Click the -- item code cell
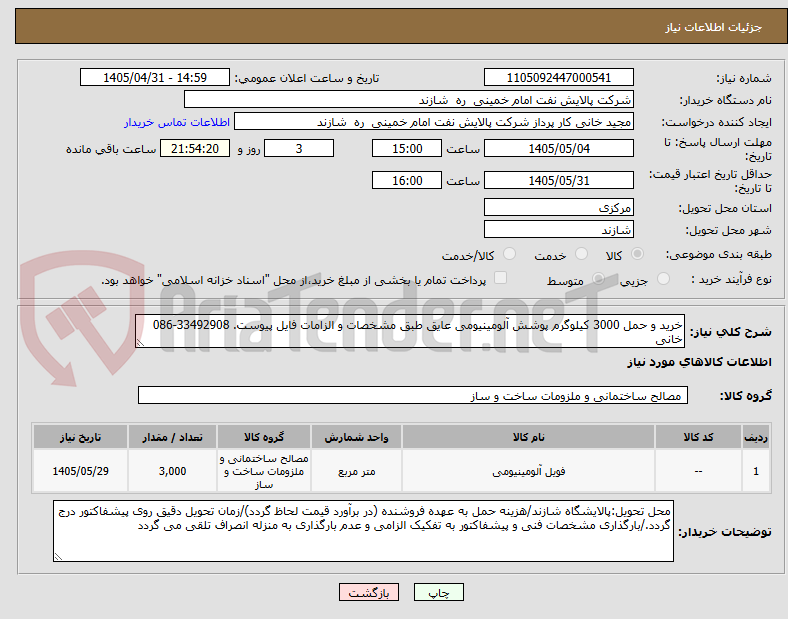Screen dimensions: 788x619 click(x=698, y=471)
